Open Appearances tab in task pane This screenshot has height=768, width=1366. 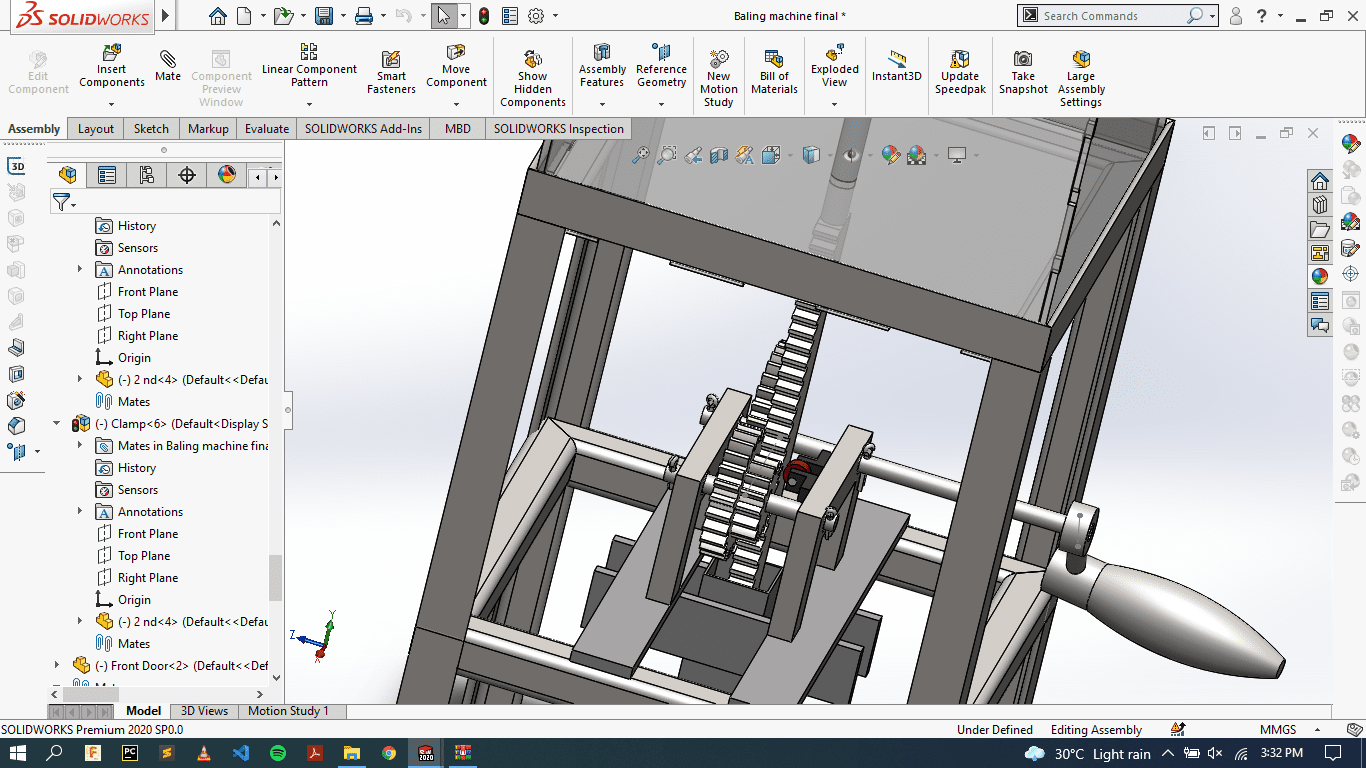coord(1320,277)
